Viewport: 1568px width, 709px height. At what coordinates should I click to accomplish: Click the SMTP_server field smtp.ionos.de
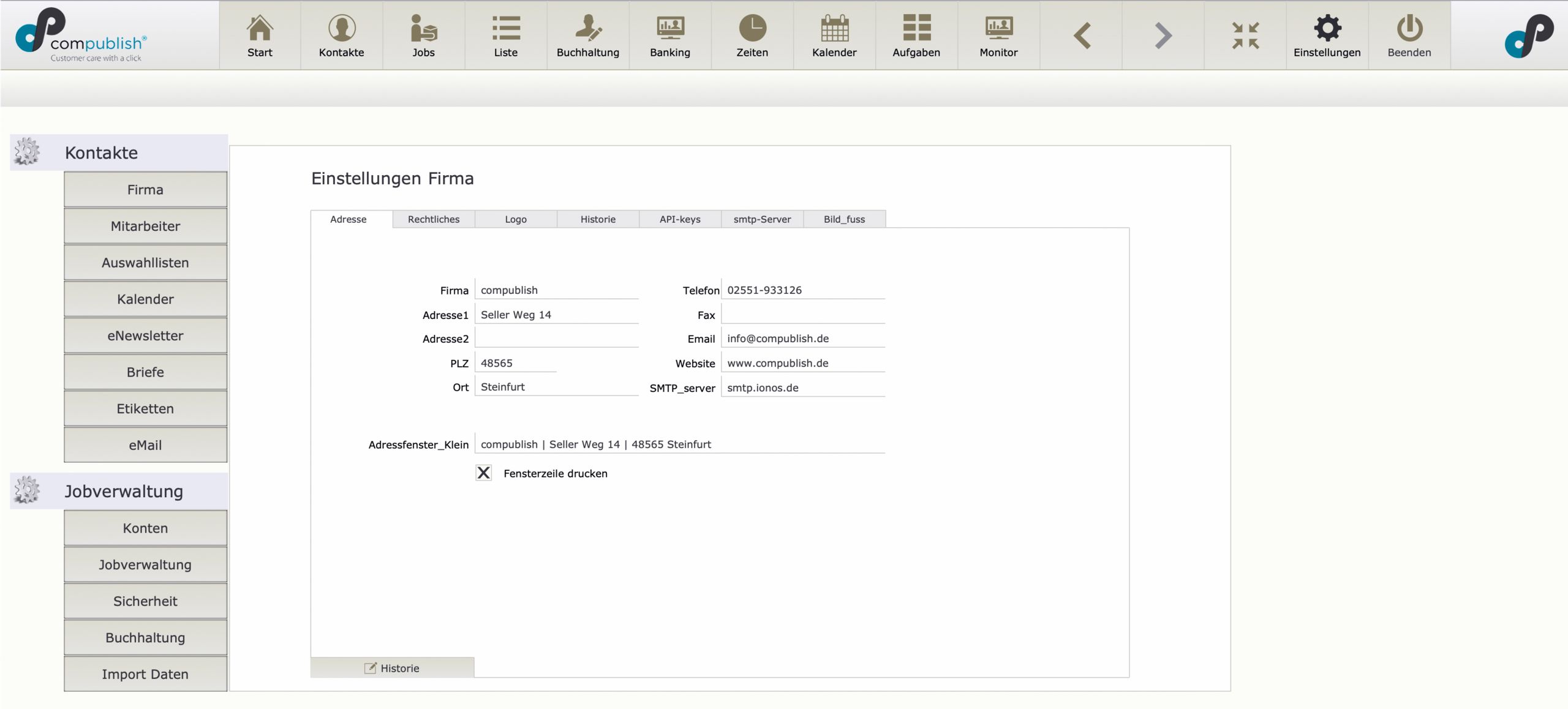(803, 387)
